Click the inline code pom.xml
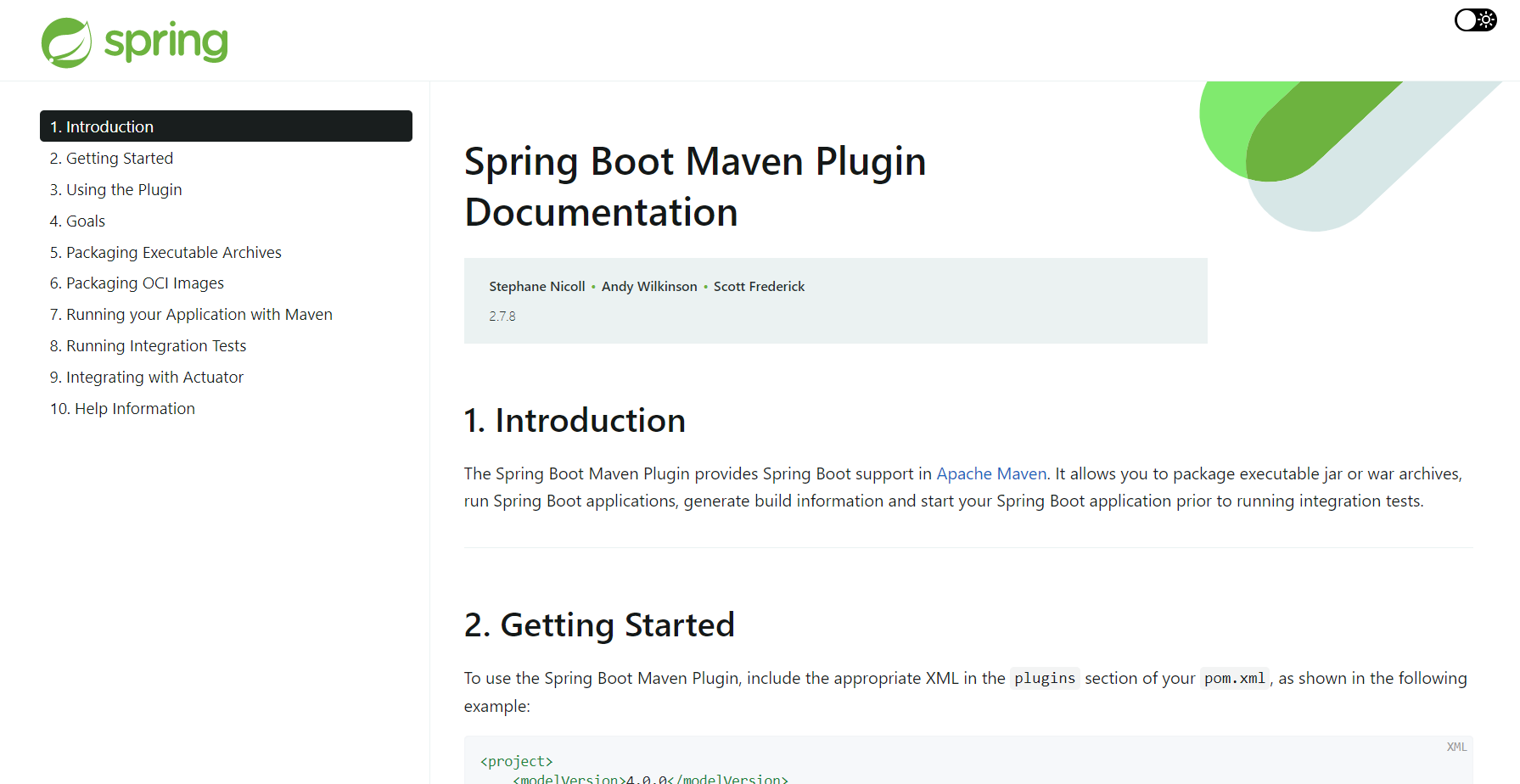1520x784 pixels. tap(1235, 678)
